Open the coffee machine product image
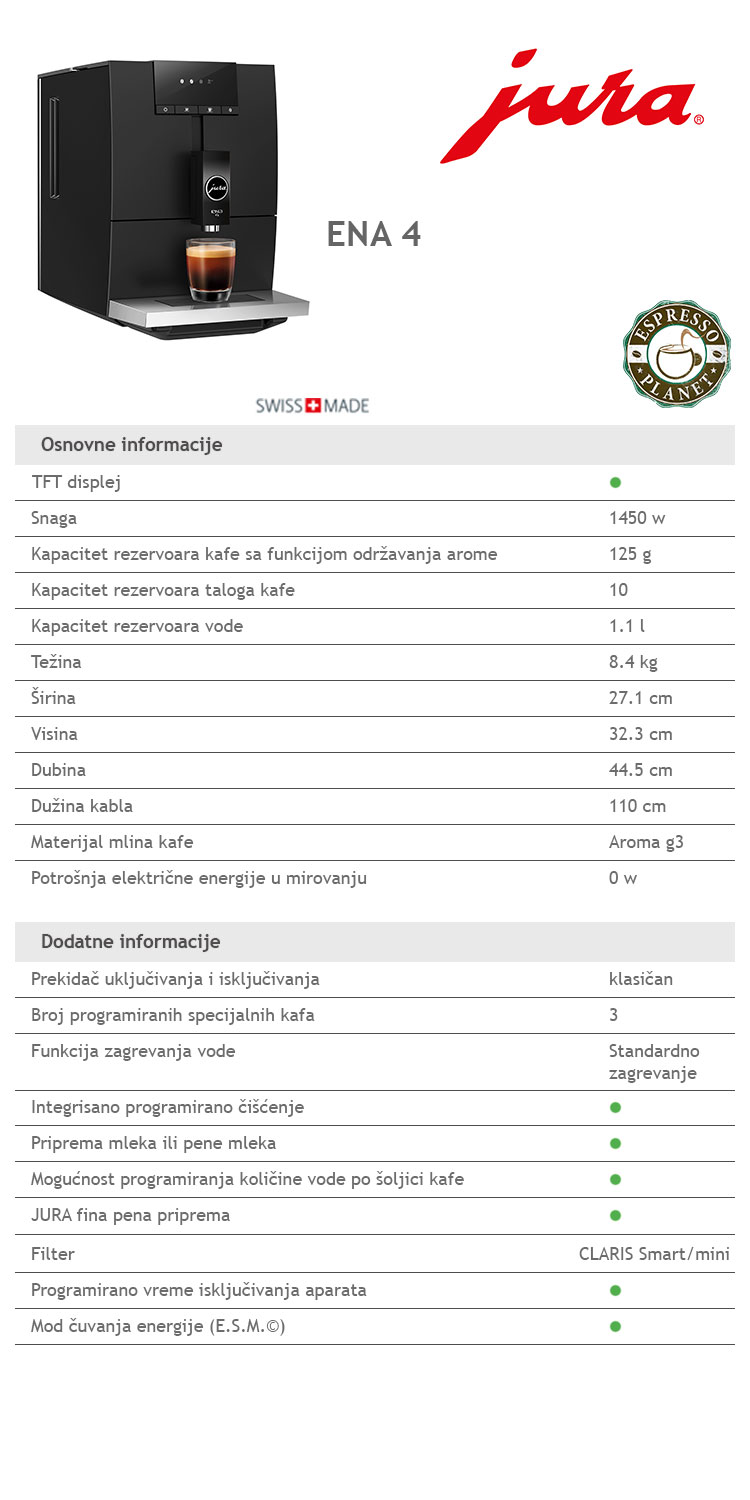750x1500 pixels. (172, 199)
